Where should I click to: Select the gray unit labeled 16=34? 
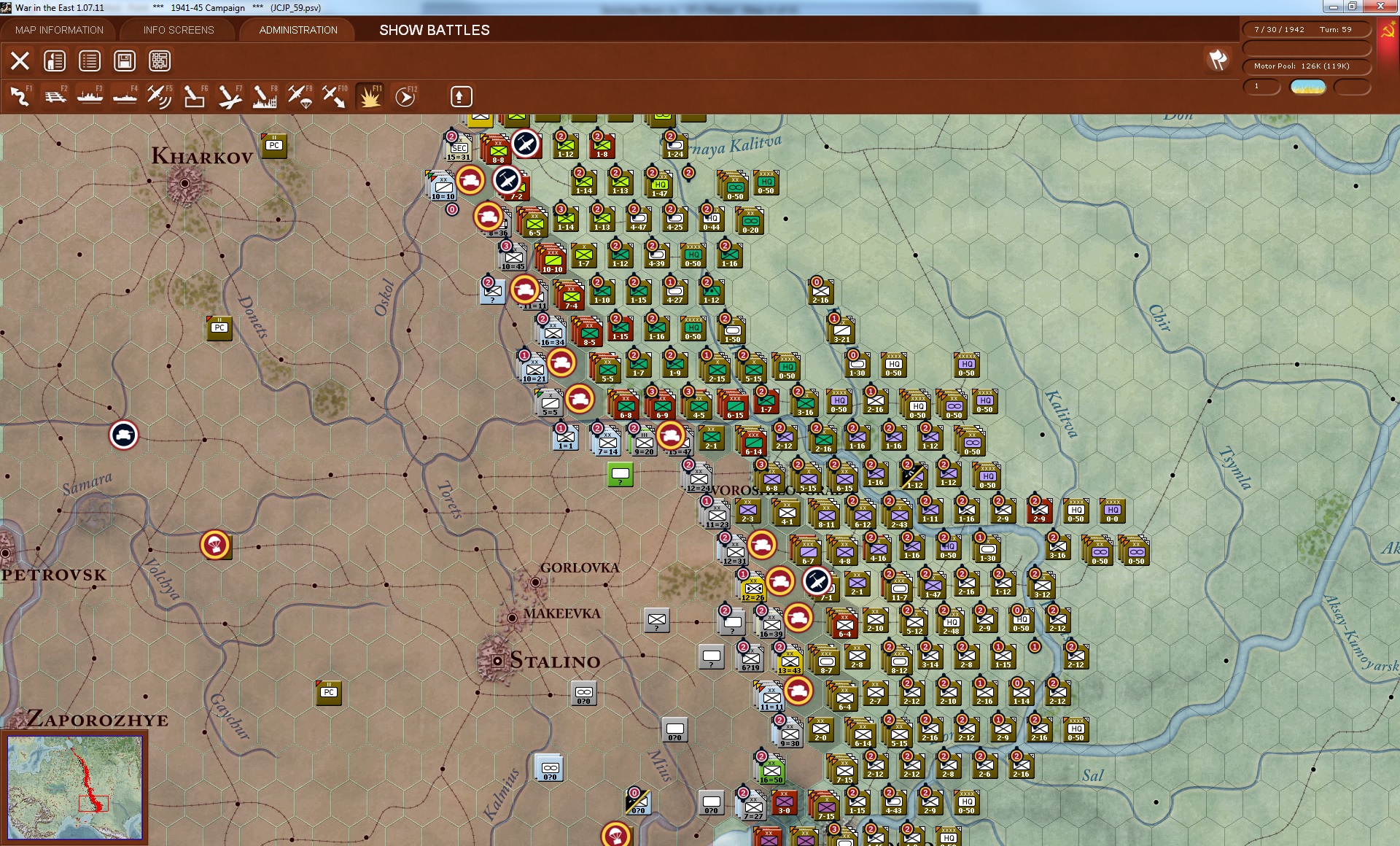(x=553, y=333)
